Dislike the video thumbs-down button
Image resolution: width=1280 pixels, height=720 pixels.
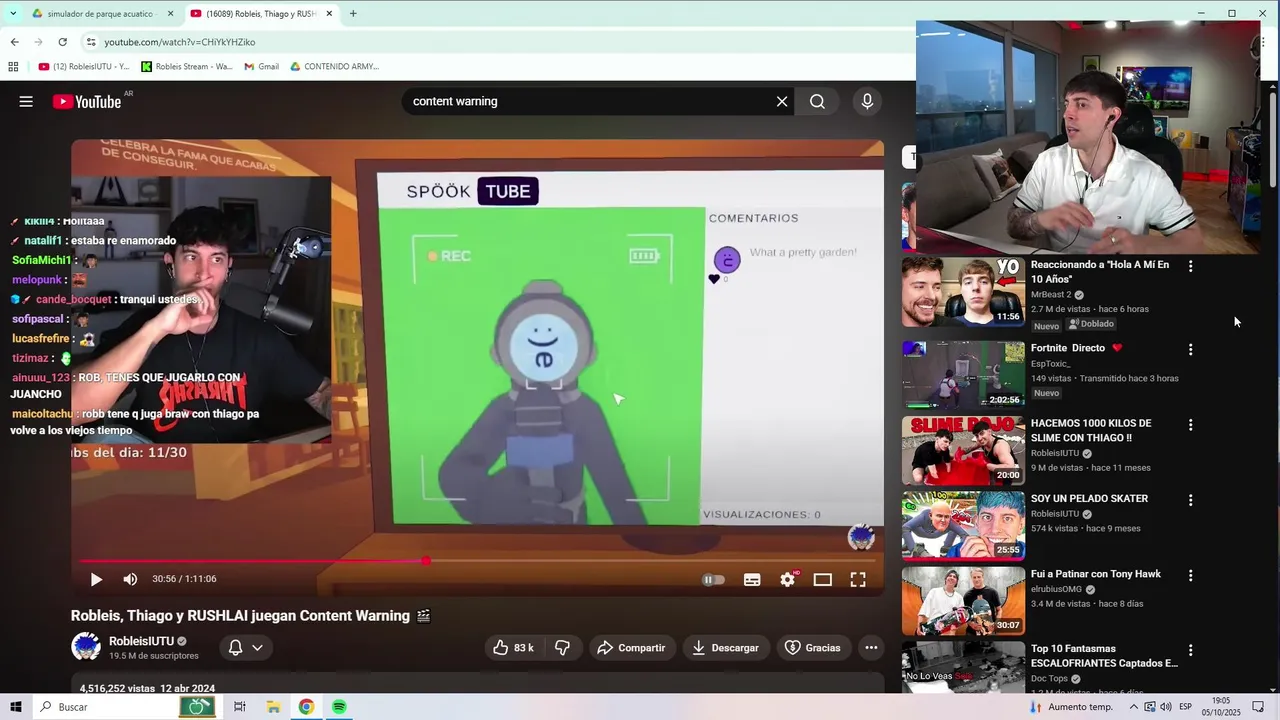coord(562,648)
